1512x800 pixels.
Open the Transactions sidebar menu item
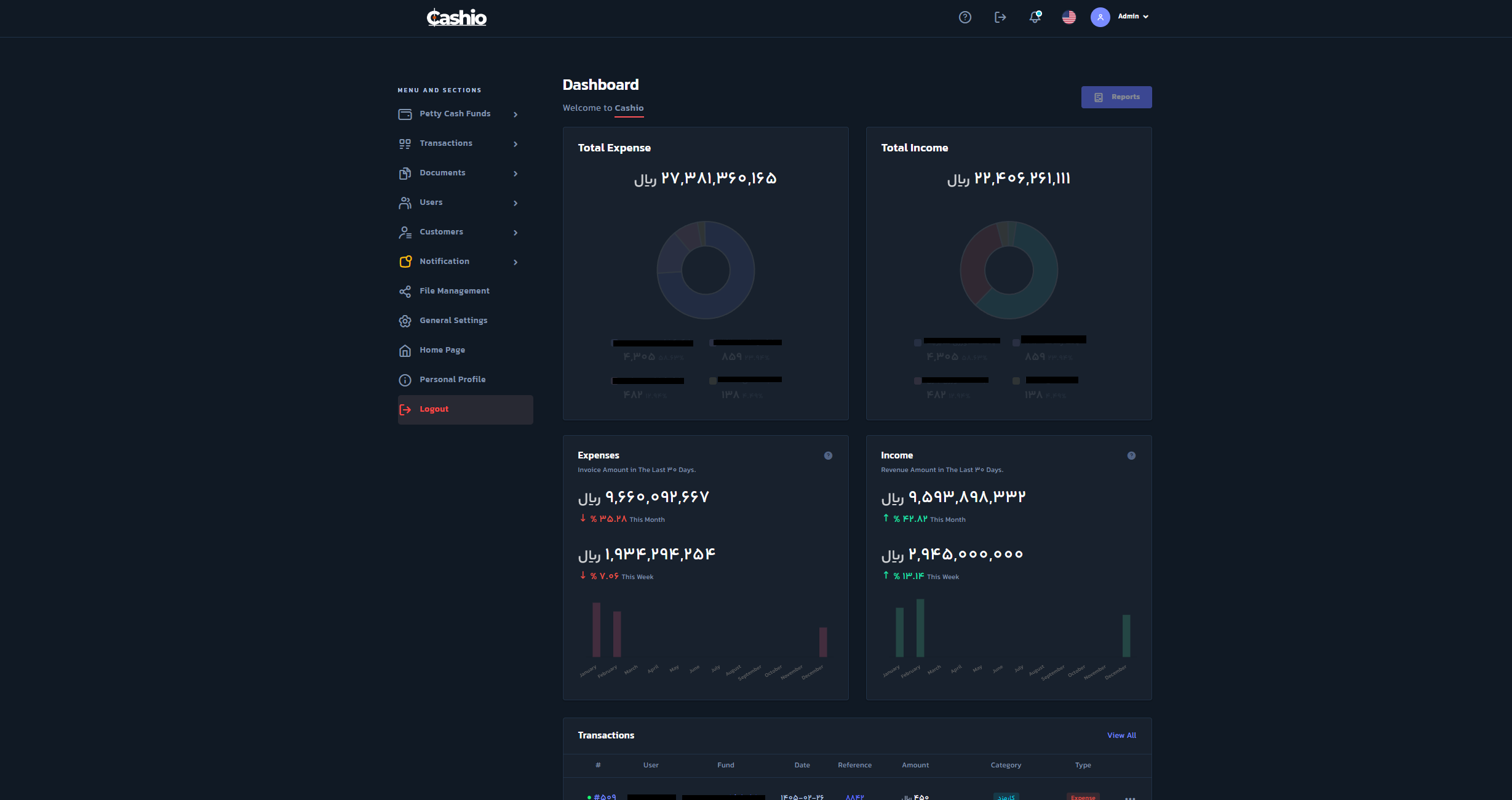coord(465,143)
